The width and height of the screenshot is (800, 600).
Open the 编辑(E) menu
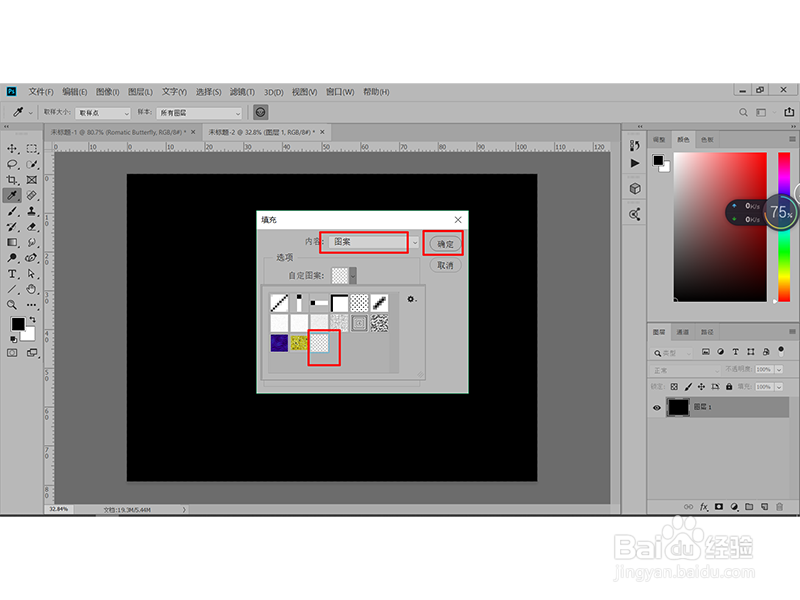coord(74,92)
